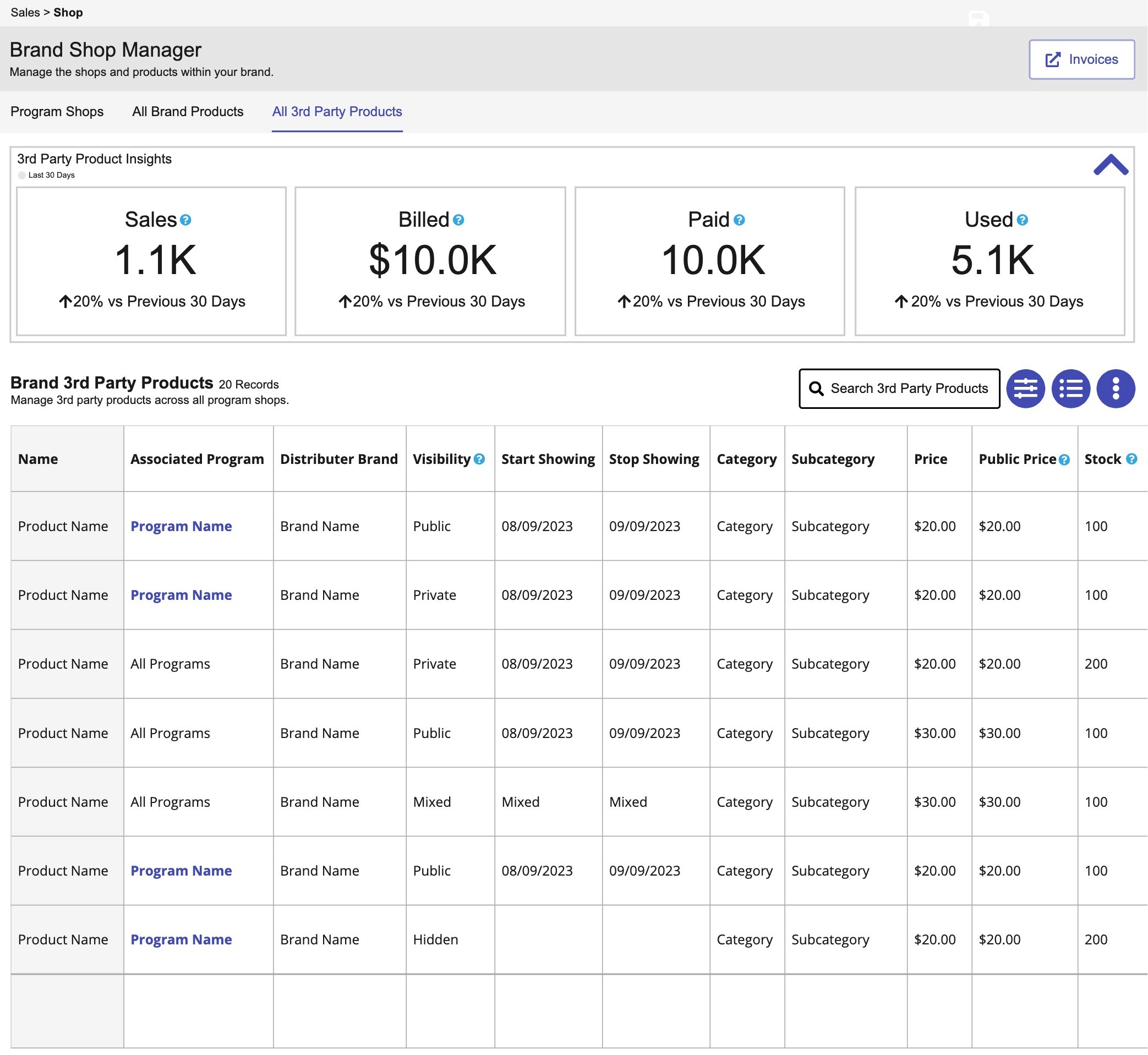Open the list view options icon
Image resolution: width=1148 pixels, height=1055 pixels.
pyautogui.click(x=1070, y=389)
